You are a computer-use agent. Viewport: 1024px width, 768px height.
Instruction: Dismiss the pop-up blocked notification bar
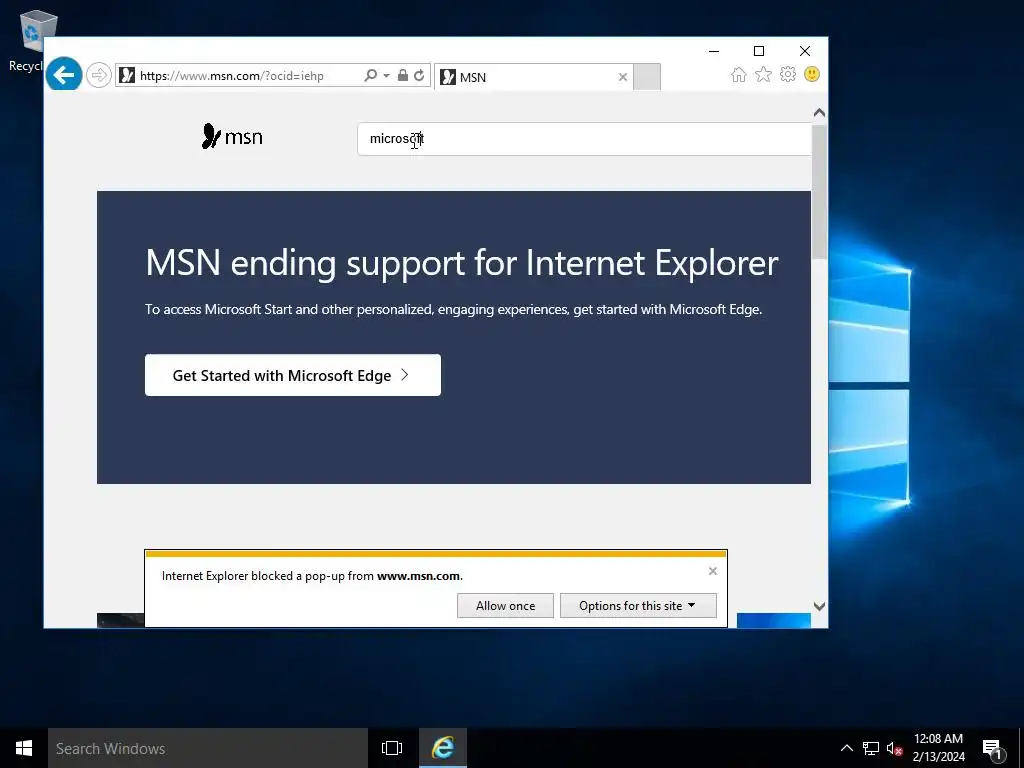(x=712, y=571)
